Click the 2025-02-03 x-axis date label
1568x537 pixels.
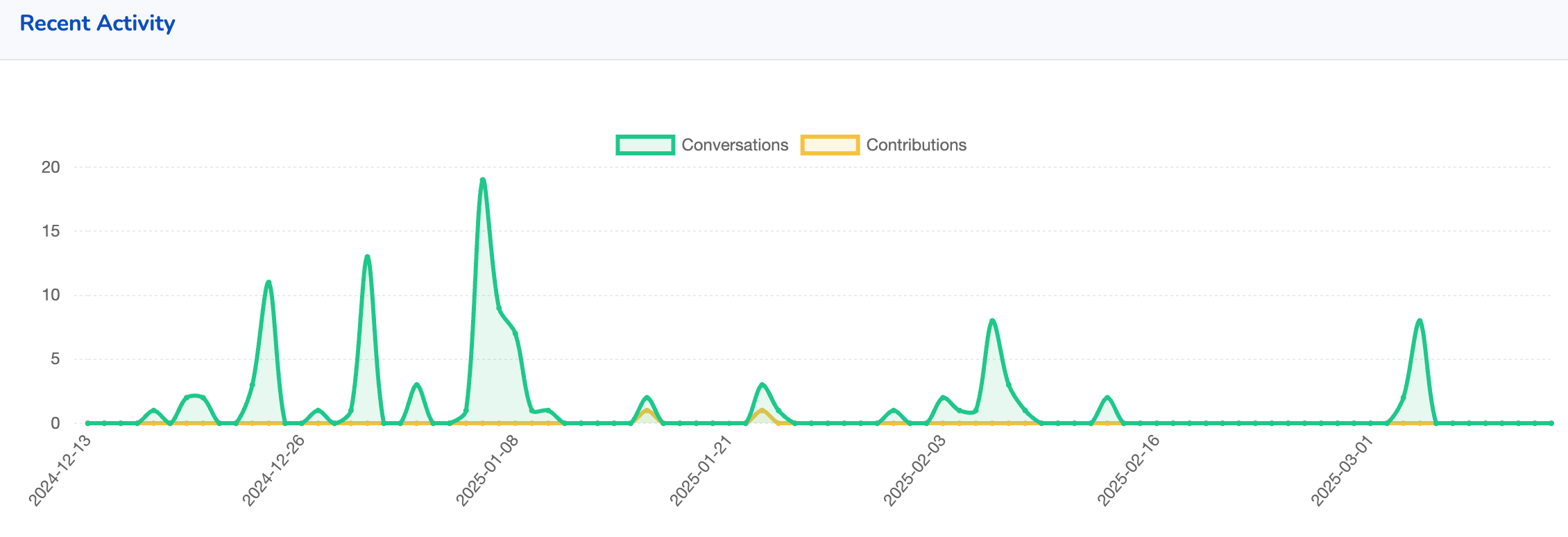tap(914, 470)
